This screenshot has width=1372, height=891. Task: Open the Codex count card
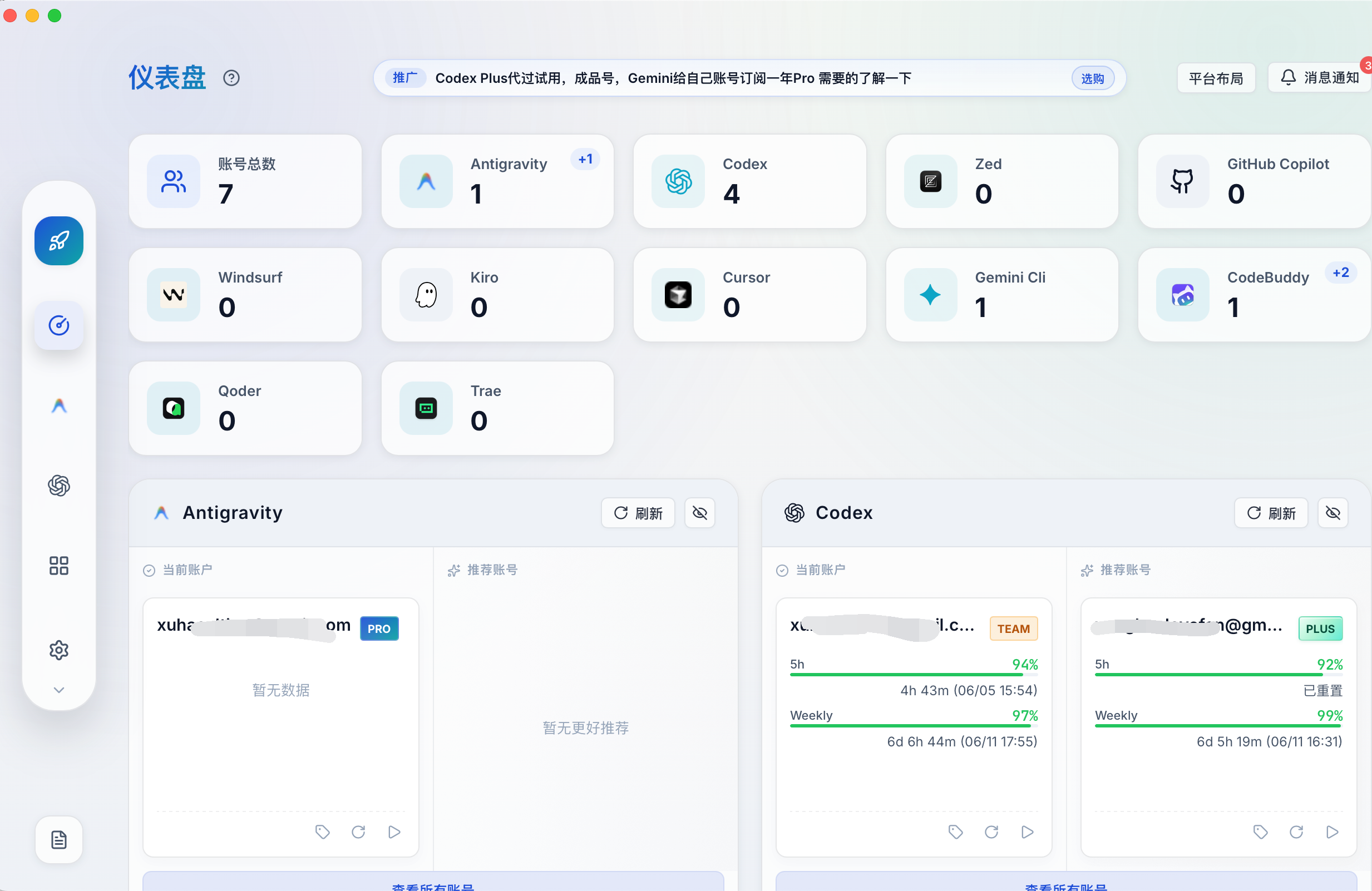point(750,181)
